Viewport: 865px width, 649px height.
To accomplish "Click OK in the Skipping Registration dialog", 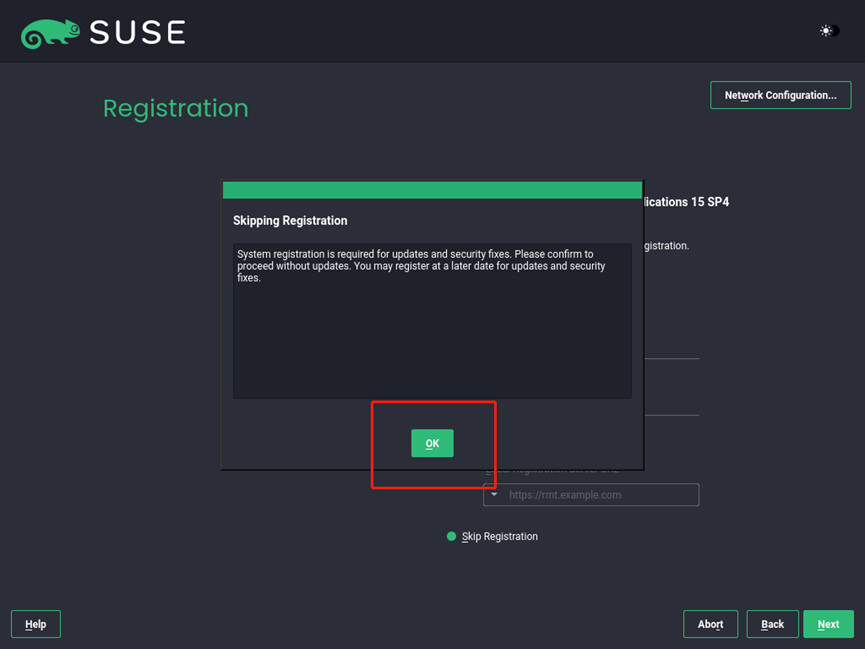I will pos(432,443).
